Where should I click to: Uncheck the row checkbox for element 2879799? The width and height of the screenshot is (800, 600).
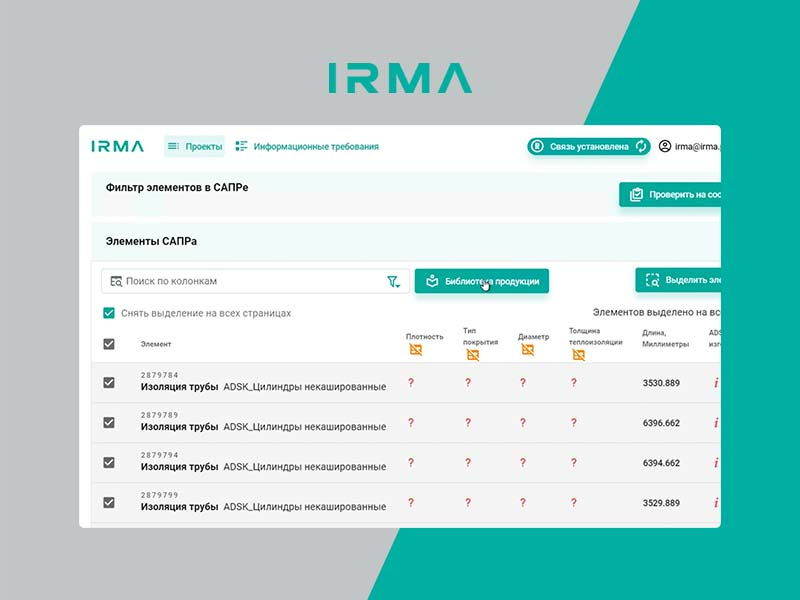pos(109,502)
